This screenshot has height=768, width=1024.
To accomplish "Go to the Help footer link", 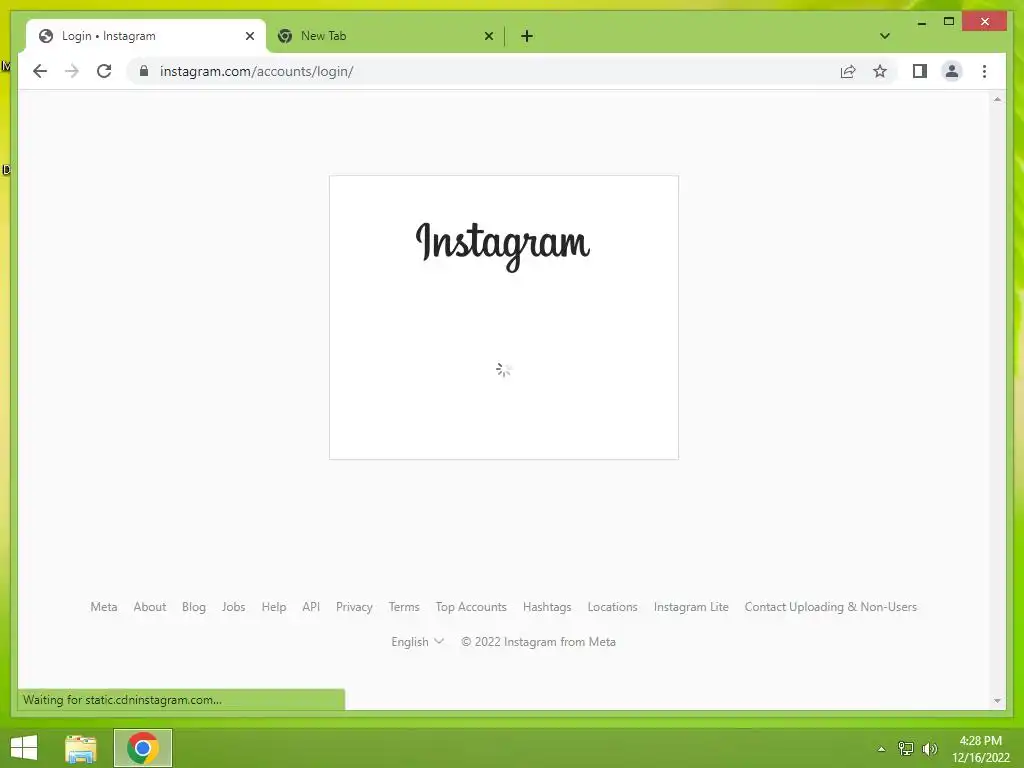I will point(274,607).
